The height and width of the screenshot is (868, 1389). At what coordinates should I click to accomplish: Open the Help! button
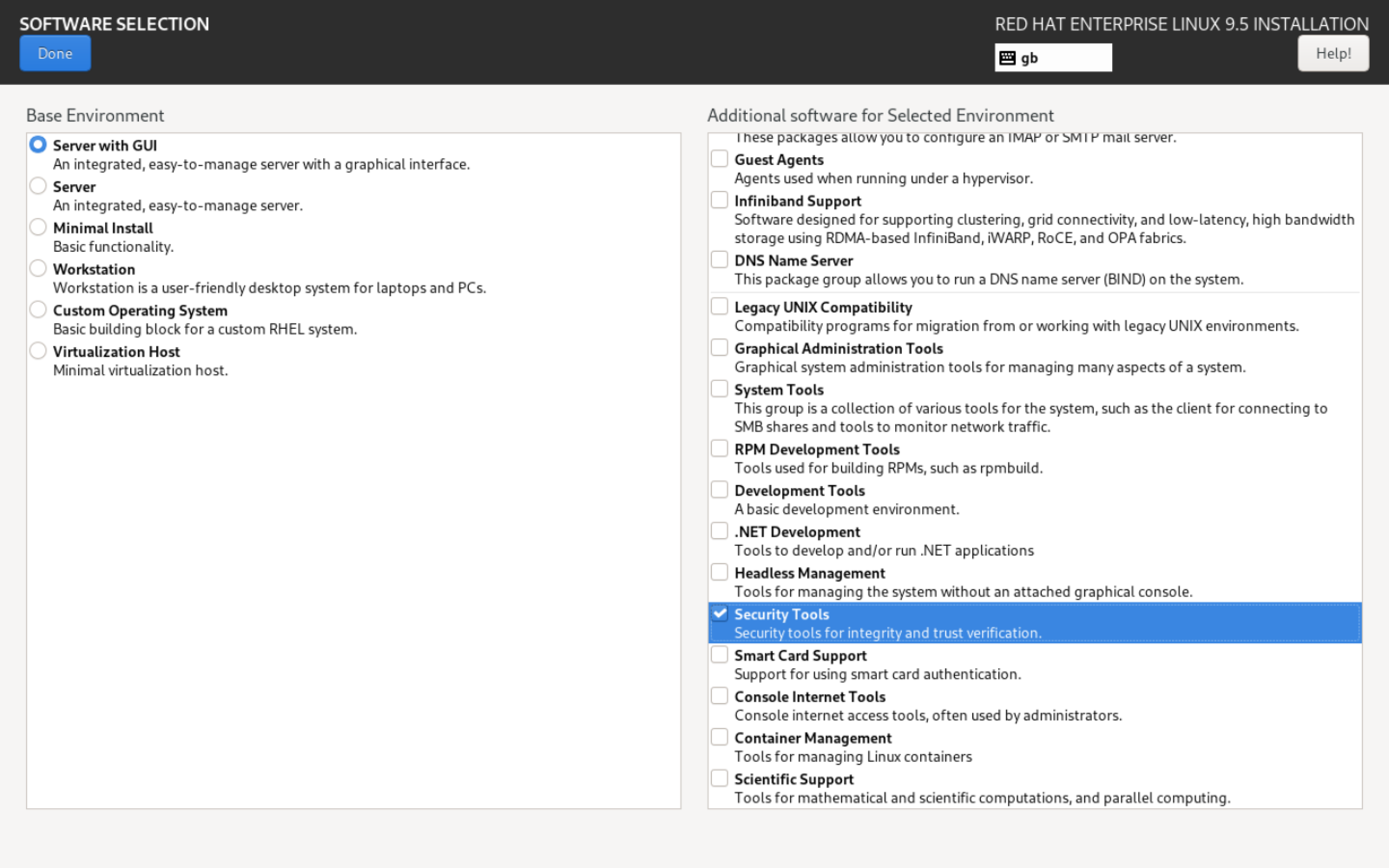pyautogui.click(x=1333, y=54)
